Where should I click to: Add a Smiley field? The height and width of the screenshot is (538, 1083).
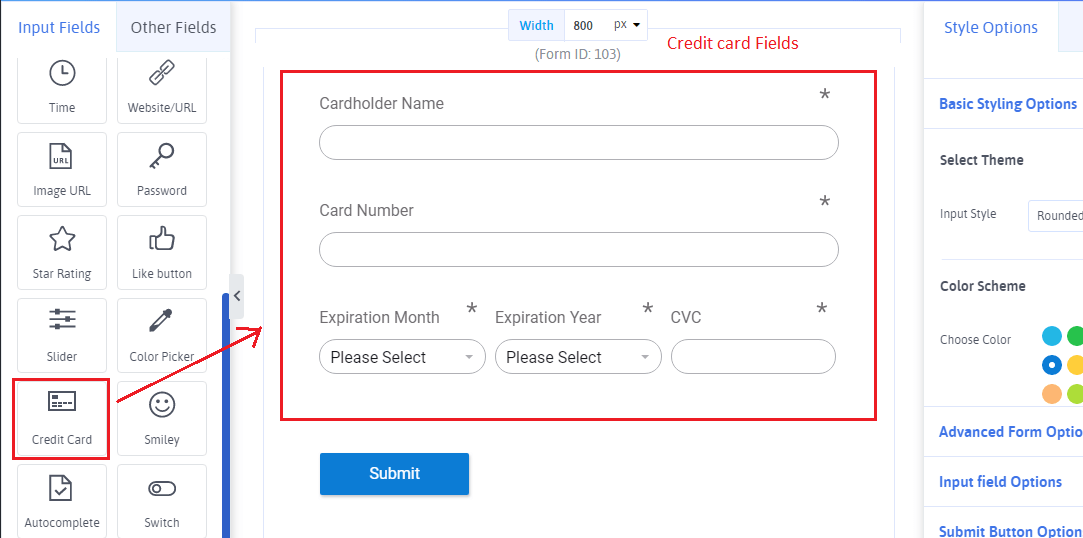coord(162,419)
